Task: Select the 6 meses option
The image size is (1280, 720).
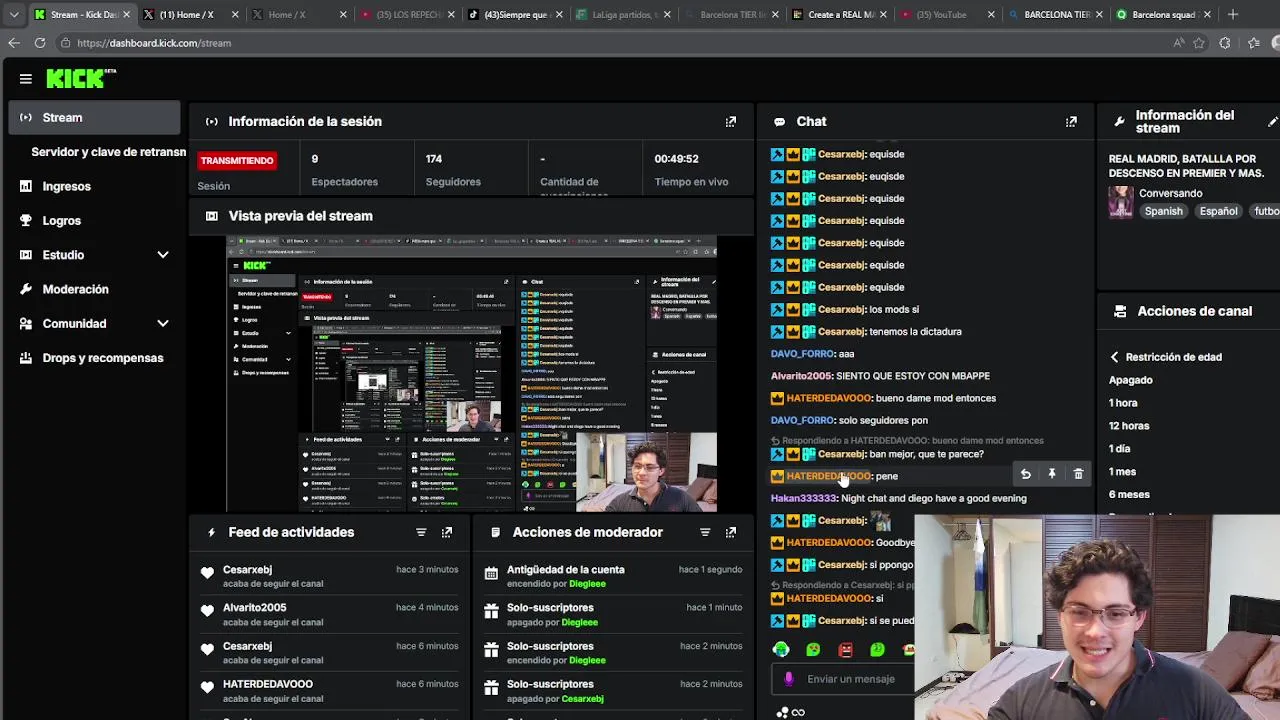Action: click(x=1129, y=494)
